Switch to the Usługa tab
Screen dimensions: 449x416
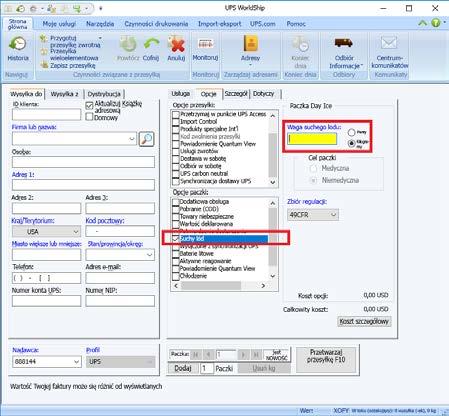(181, 94)
